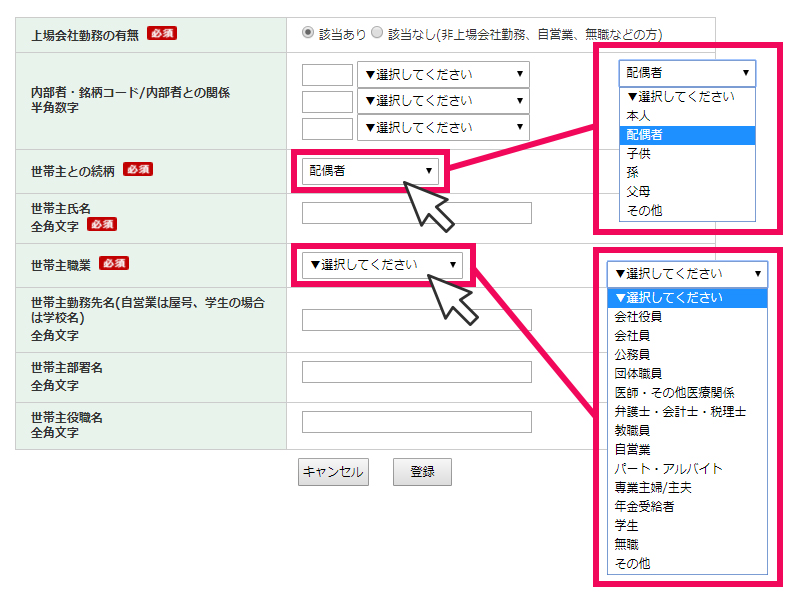Pick 公務員 in the occupation list
Viewport: 800px width, 600px height.
coord(632,355)
